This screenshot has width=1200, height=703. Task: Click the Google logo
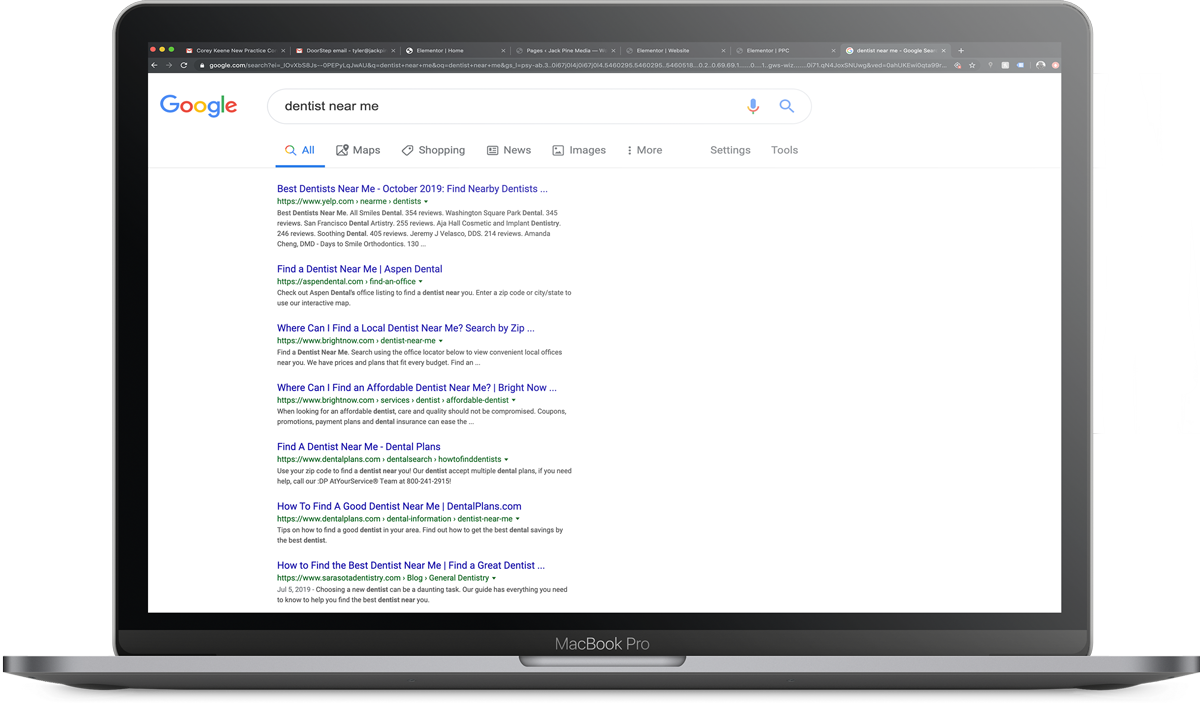tap(199, 105)
